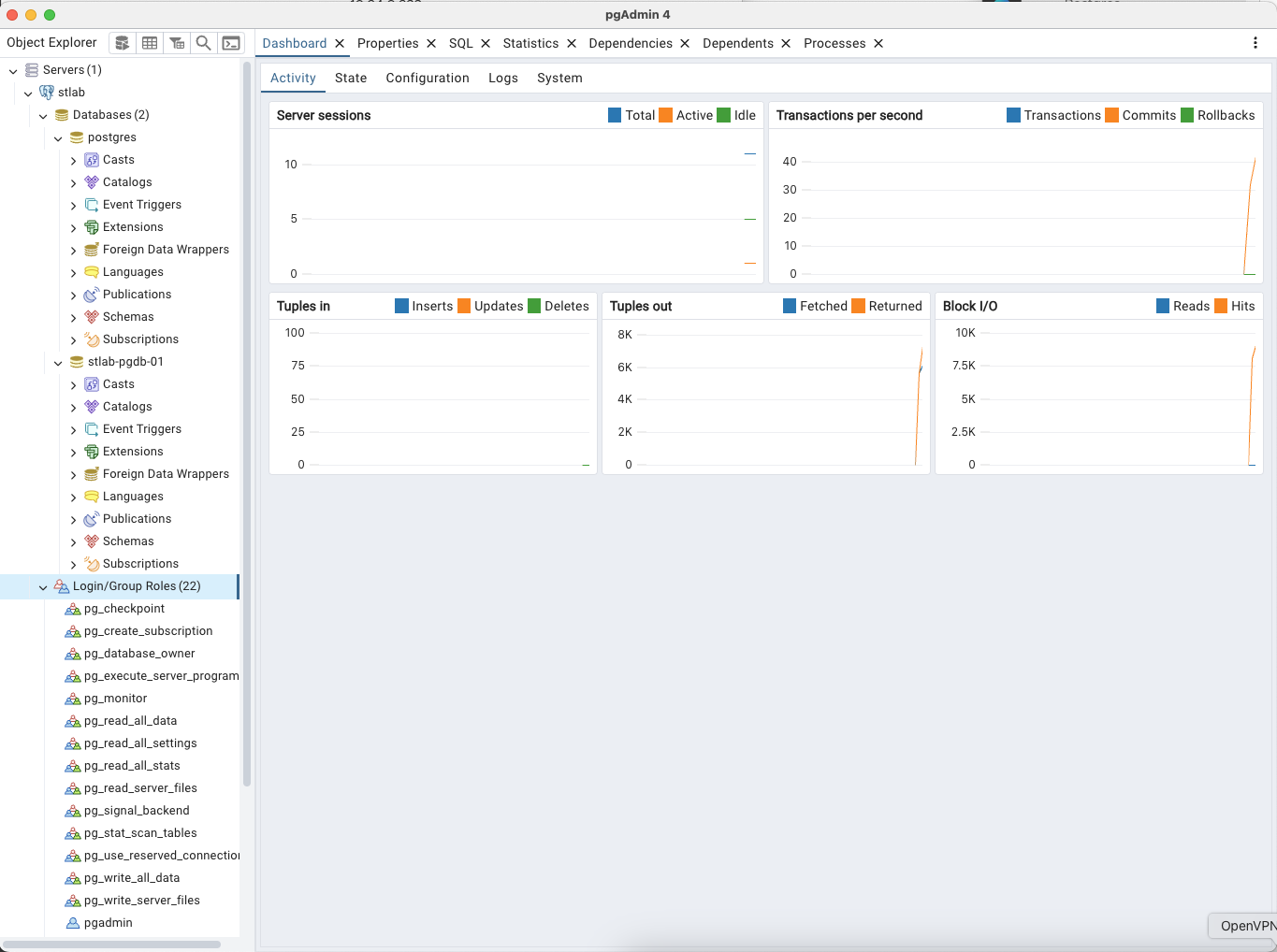Expand Schemas under stlab-pgdb-01
The height and width of the screenshot is (952, 1277).
pyautogui.click(x=74, y=542)
